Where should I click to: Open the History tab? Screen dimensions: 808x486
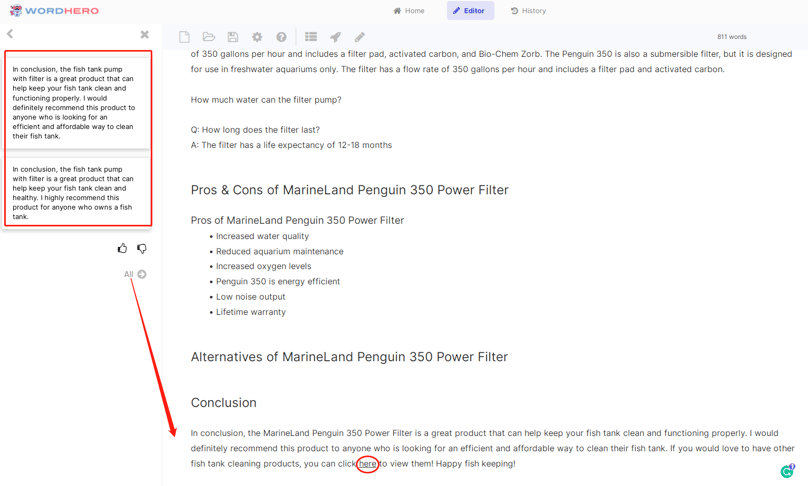click(528, 10)
